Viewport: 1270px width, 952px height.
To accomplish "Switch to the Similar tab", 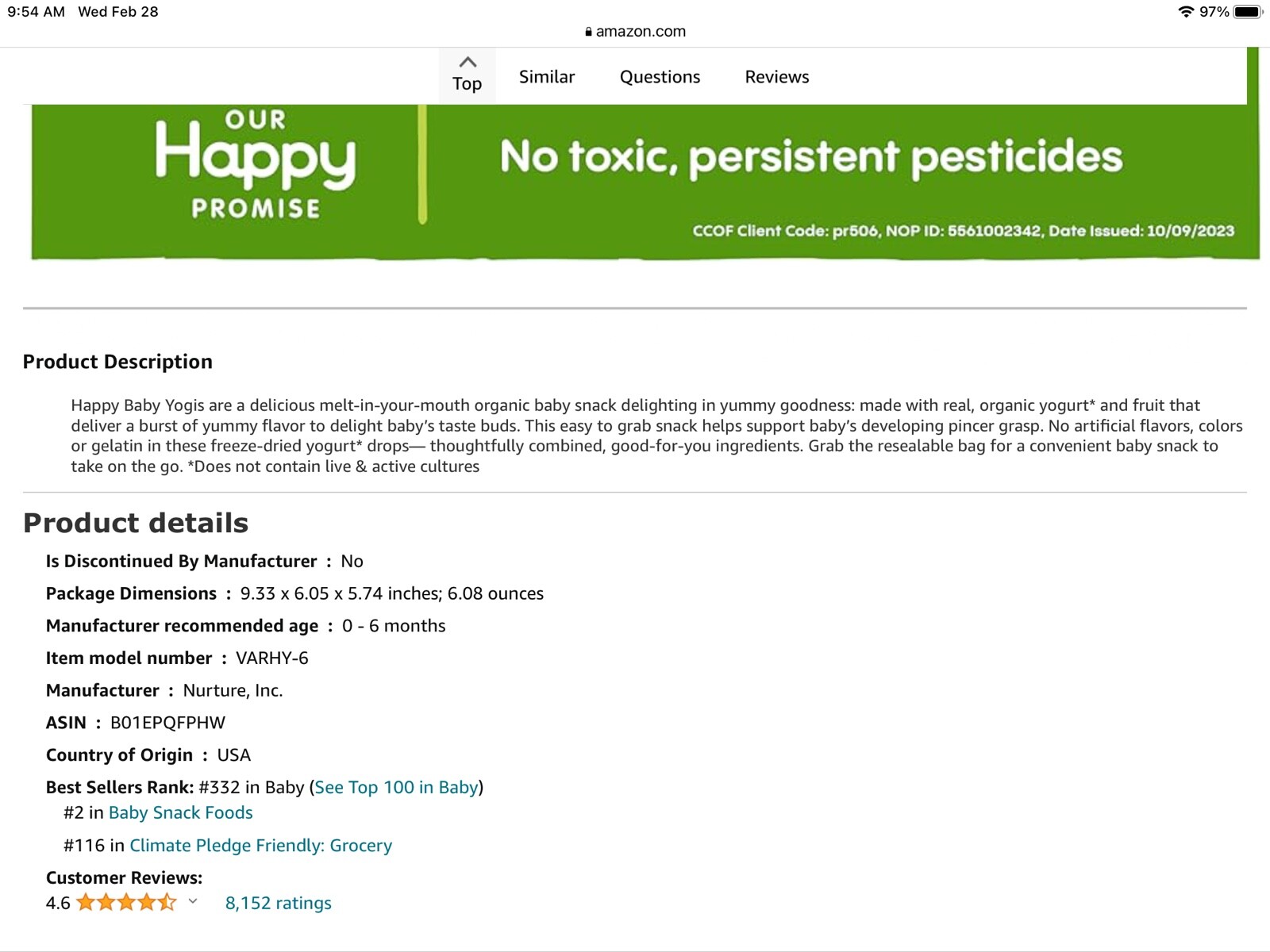I will (546, 77).
